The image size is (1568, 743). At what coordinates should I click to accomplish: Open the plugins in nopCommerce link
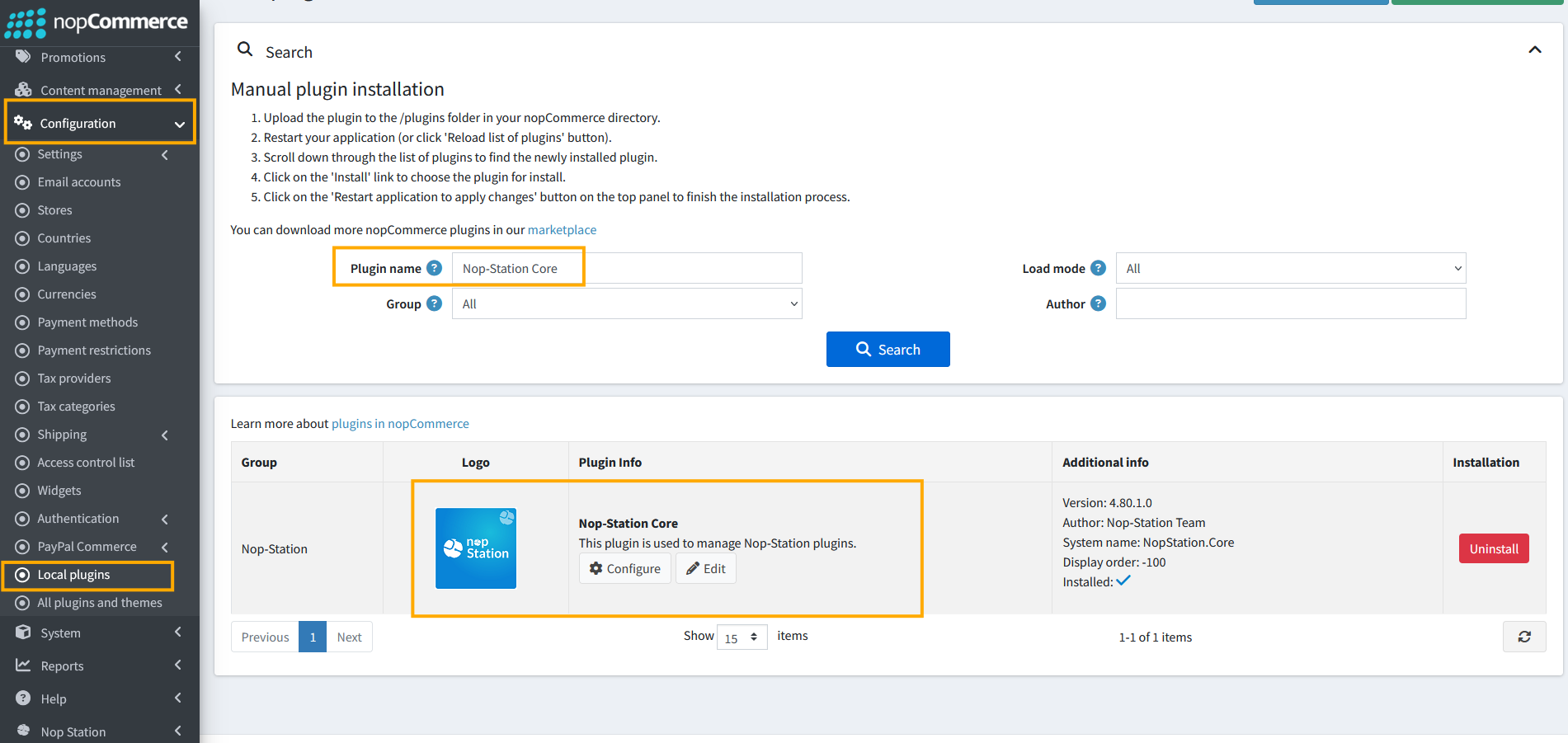pyautogui.click(x=400, y=424)
